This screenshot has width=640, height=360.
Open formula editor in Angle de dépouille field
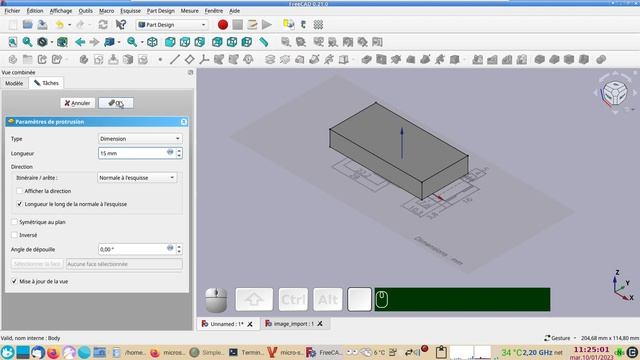point(170,249)
